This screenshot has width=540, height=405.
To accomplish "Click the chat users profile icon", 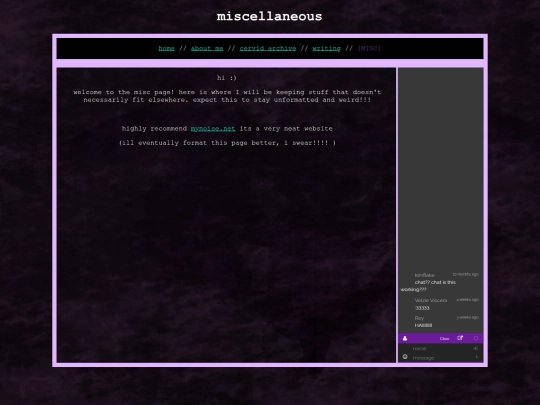I will [405, 339].
